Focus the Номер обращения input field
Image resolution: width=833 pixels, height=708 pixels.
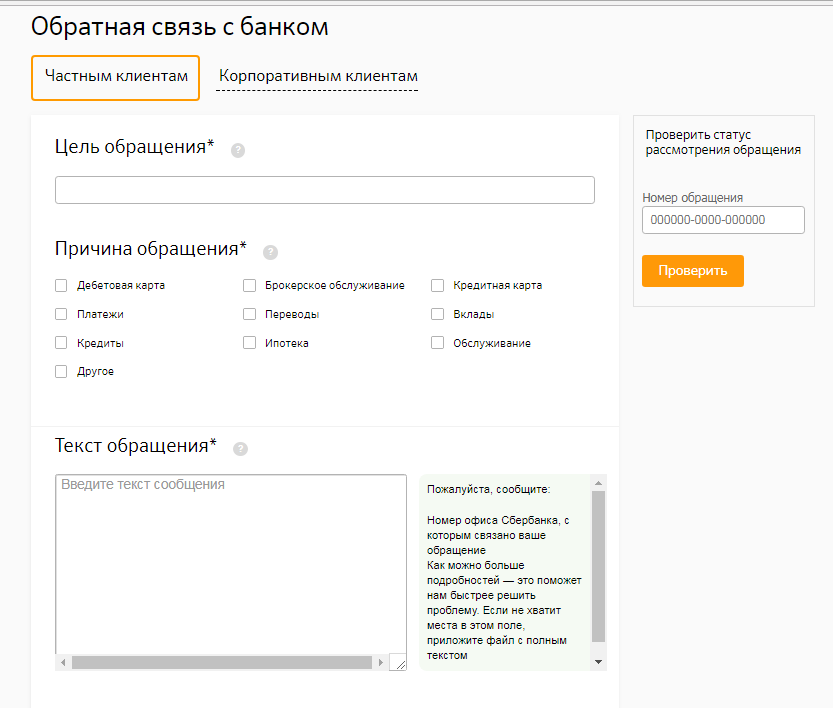click(x=722, y=220)
